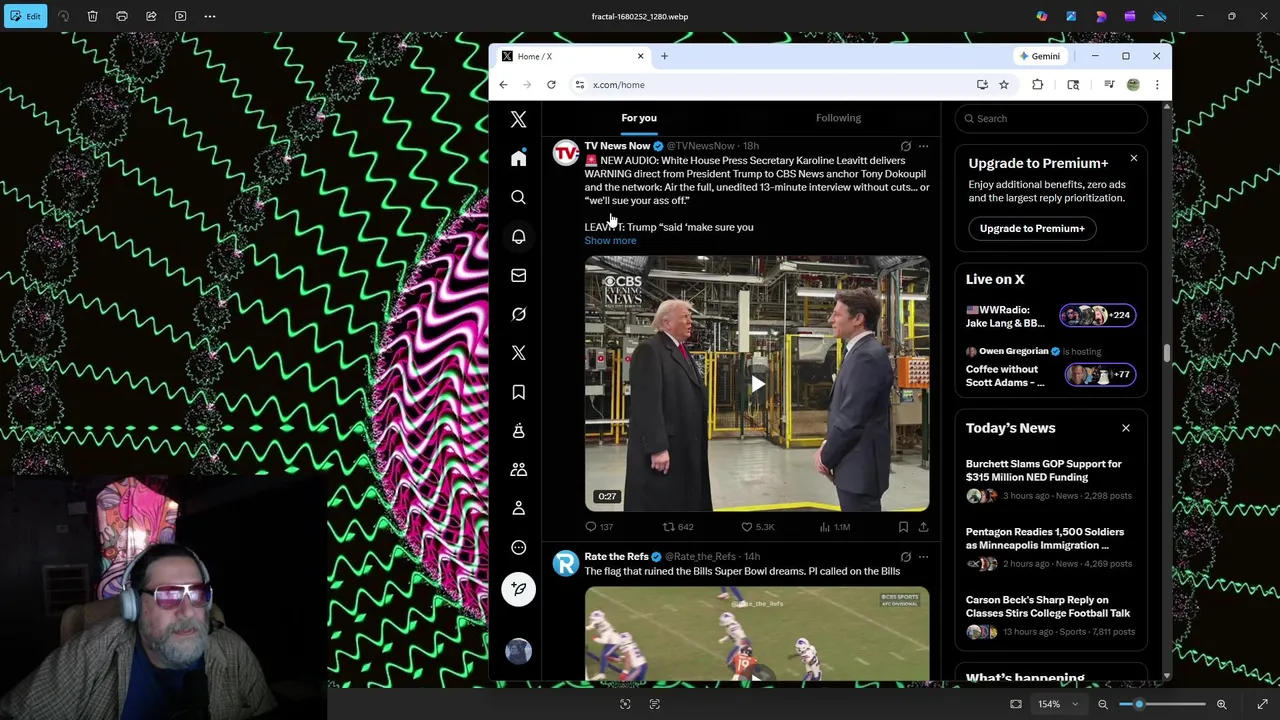Open Messages envelope in X sidebar
The height and width of the screenshot is (720, 1280).
coord(518,275)
